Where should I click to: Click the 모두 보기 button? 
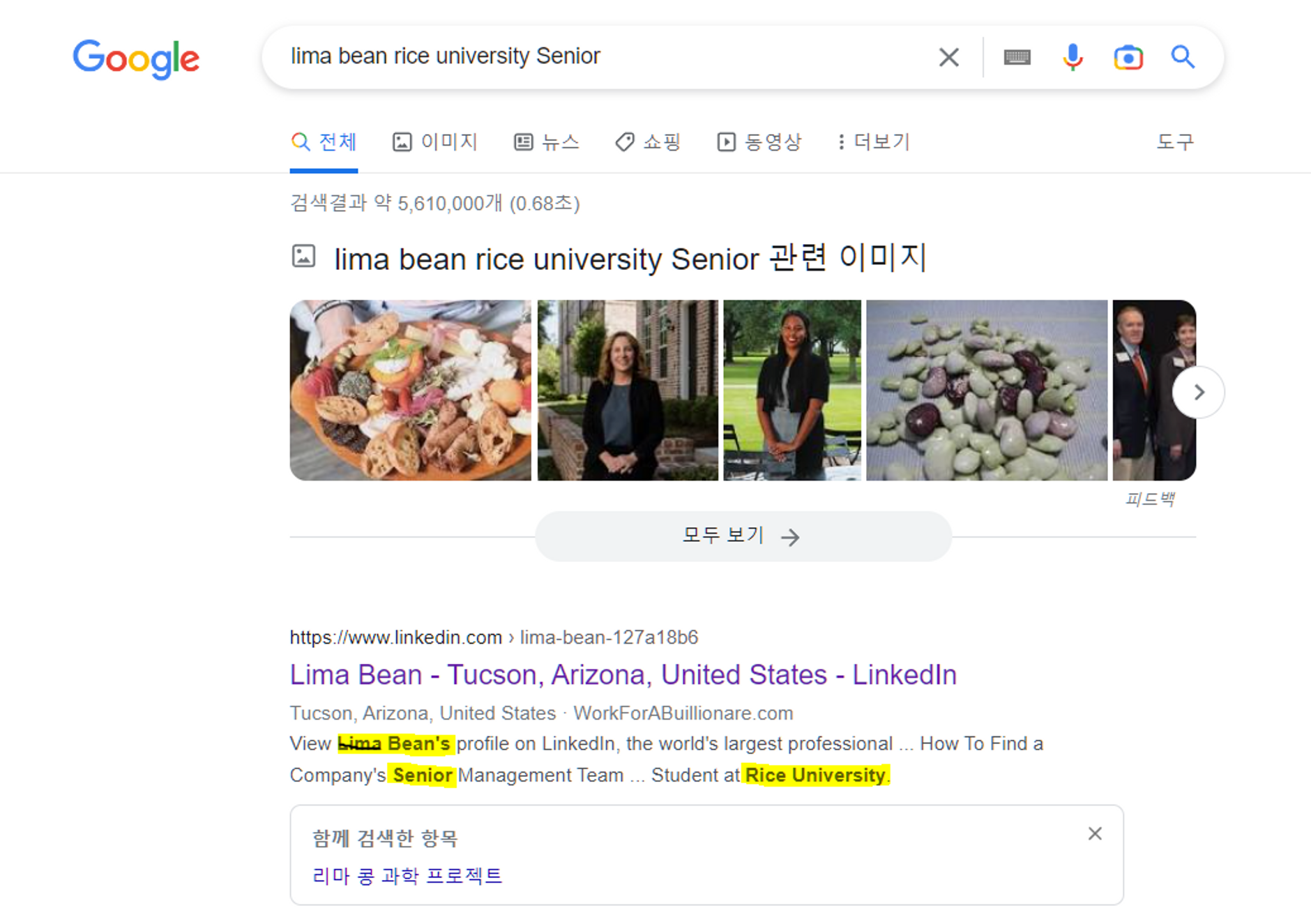coord(743,536)
